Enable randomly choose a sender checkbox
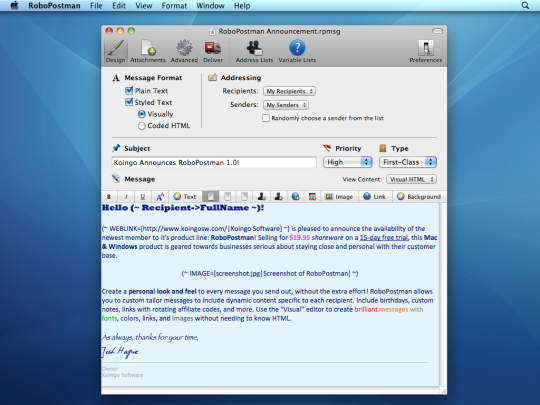The width and height of the screenshot is (540, 405). point(266,118)
